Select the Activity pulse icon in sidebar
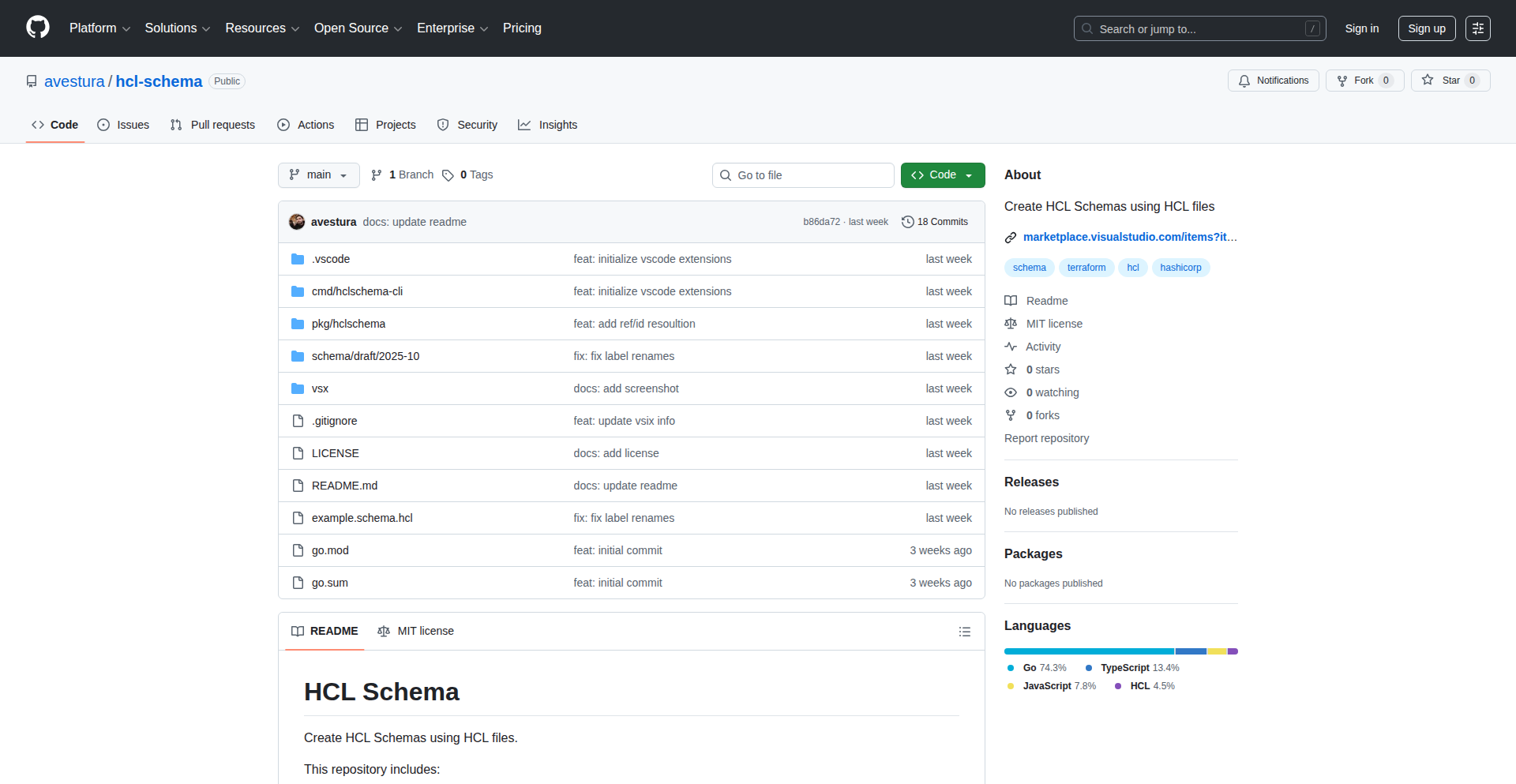The image size is (1516, 784). point(1011,347)
